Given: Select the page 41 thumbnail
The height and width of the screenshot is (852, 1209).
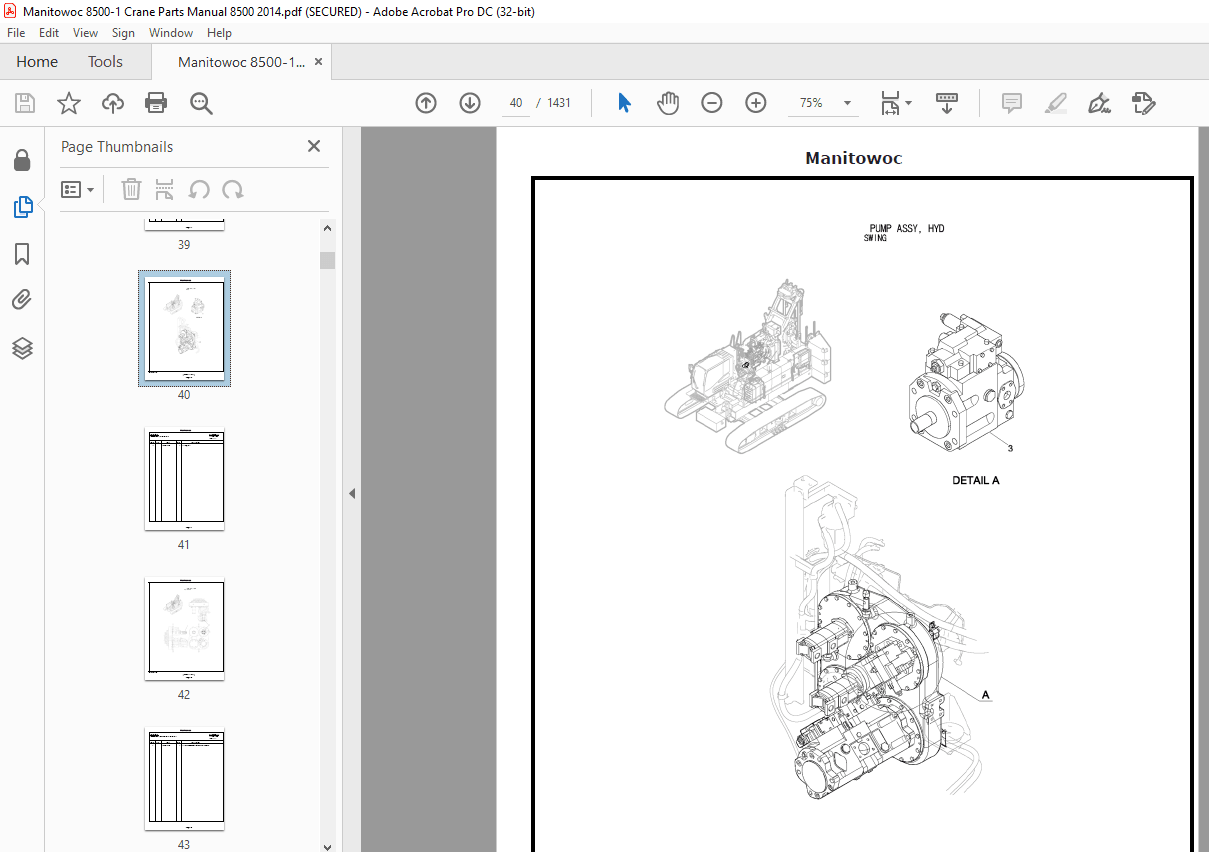Looking at the screenshot, I should click(184, 479).
